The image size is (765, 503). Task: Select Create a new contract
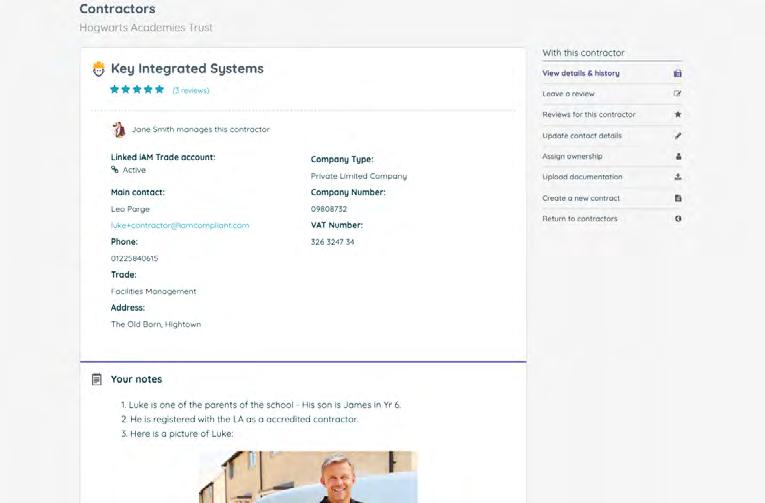pyautogui.click(x=581, y=198)
